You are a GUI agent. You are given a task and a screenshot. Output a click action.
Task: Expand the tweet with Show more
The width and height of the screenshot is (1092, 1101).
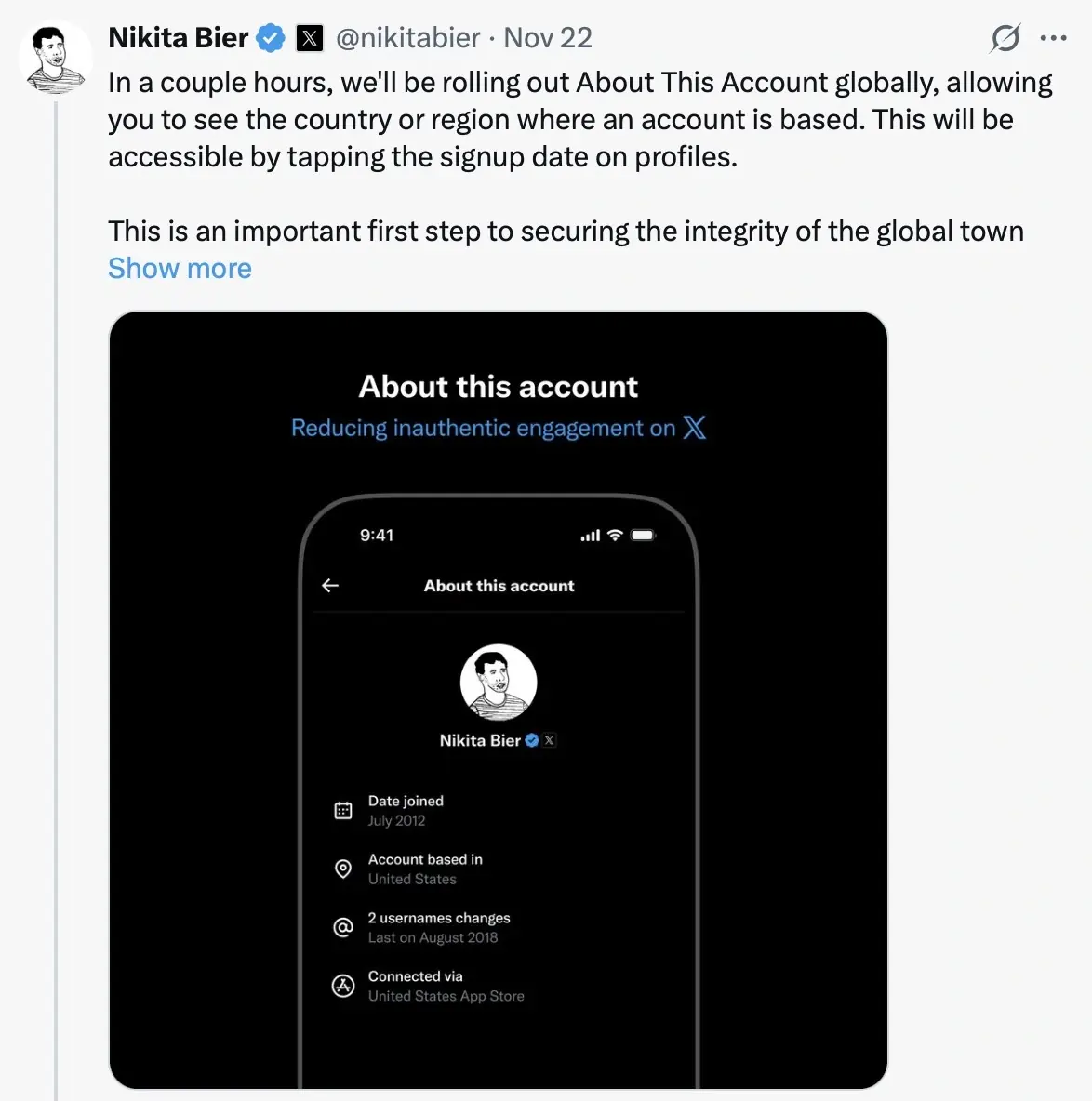click(x=180, y=269)
